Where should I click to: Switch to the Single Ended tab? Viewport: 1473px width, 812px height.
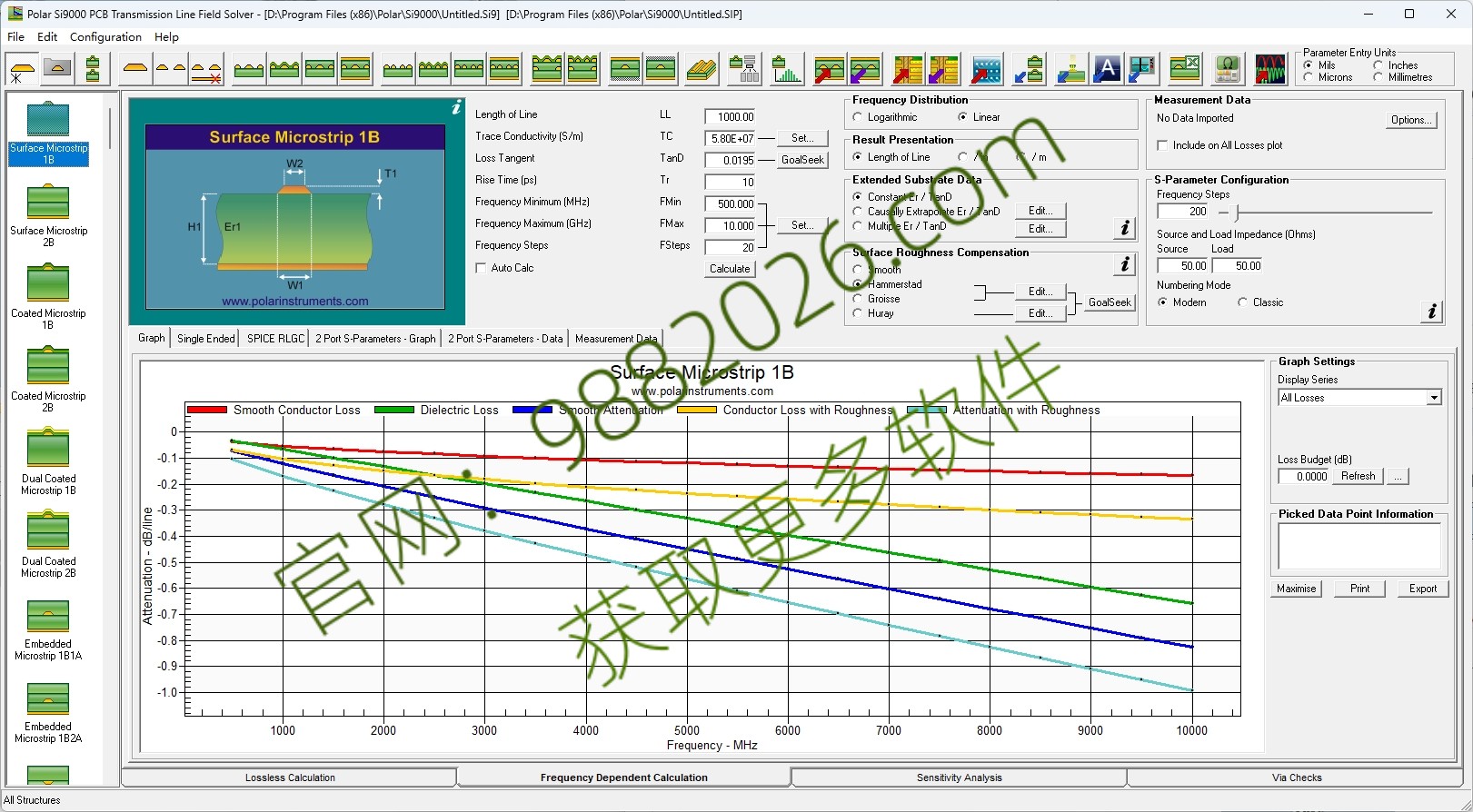click(205, 339)
